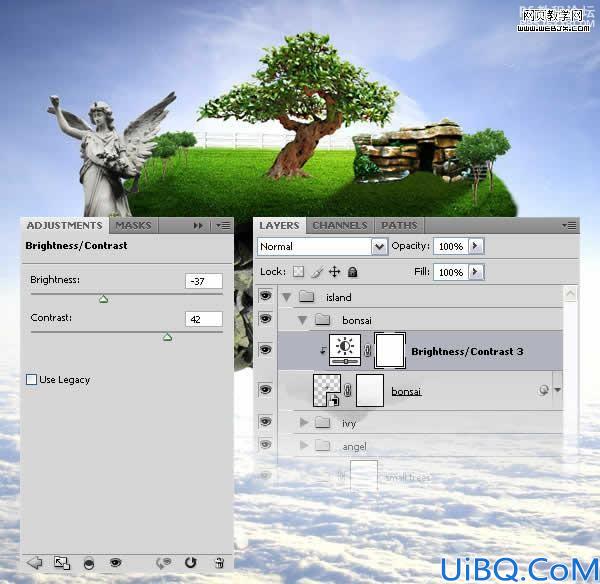Toggle adjustment layer visibility eye in Adjustments panel
Screen dimensions: 600x584
pos(116,563)
